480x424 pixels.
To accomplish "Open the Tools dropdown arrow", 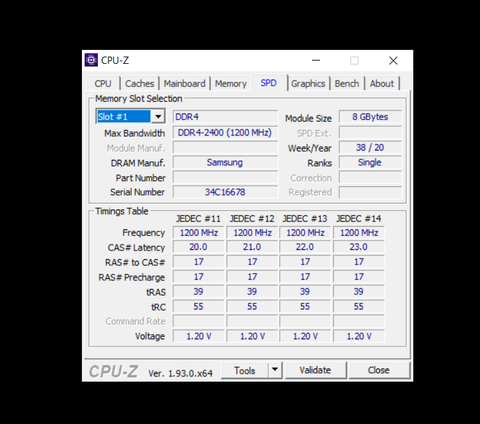I will coord(275,370).
